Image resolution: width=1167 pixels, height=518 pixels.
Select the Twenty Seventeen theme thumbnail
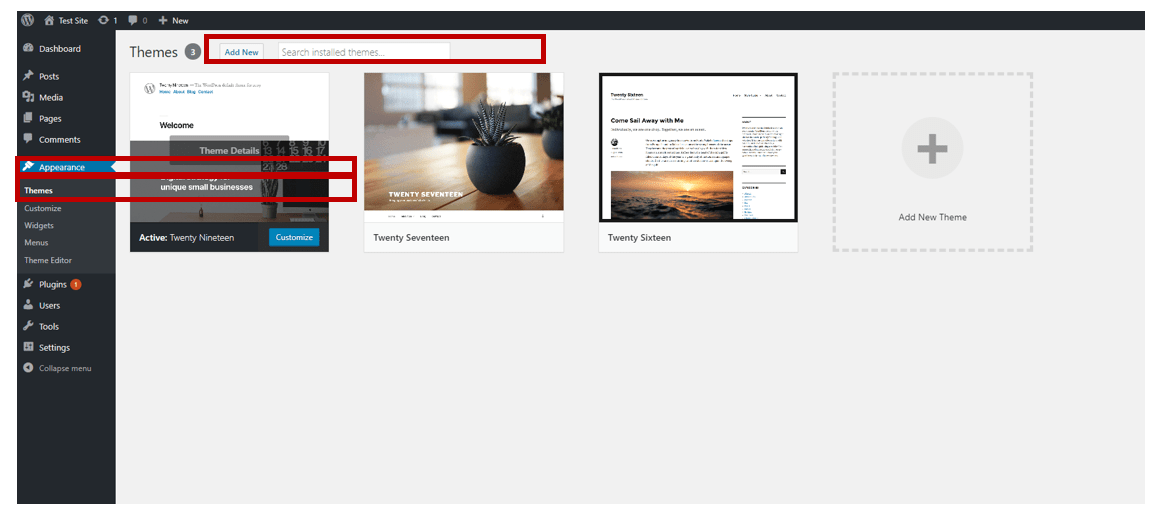click(463, 147)
